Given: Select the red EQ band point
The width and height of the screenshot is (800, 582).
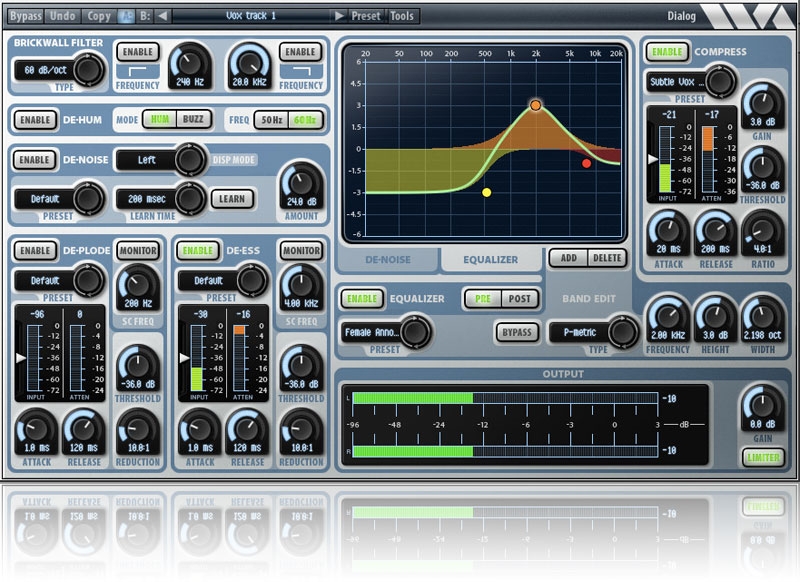Looking at the screenshot, I should 586,163.
